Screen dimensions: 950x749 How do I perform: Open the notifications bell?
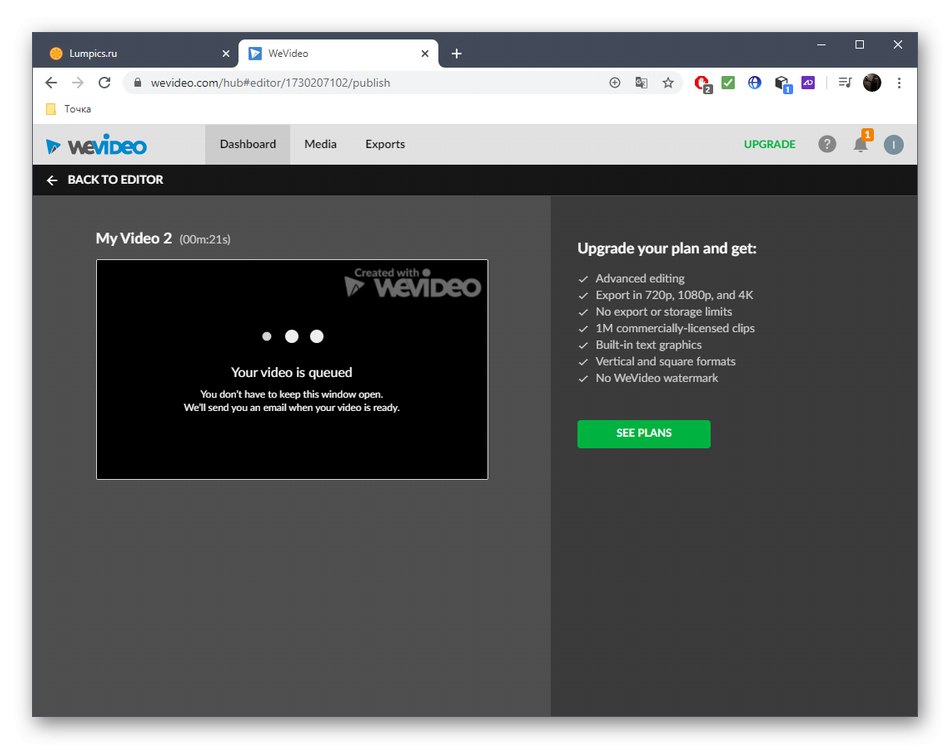(x=861, y=144)
